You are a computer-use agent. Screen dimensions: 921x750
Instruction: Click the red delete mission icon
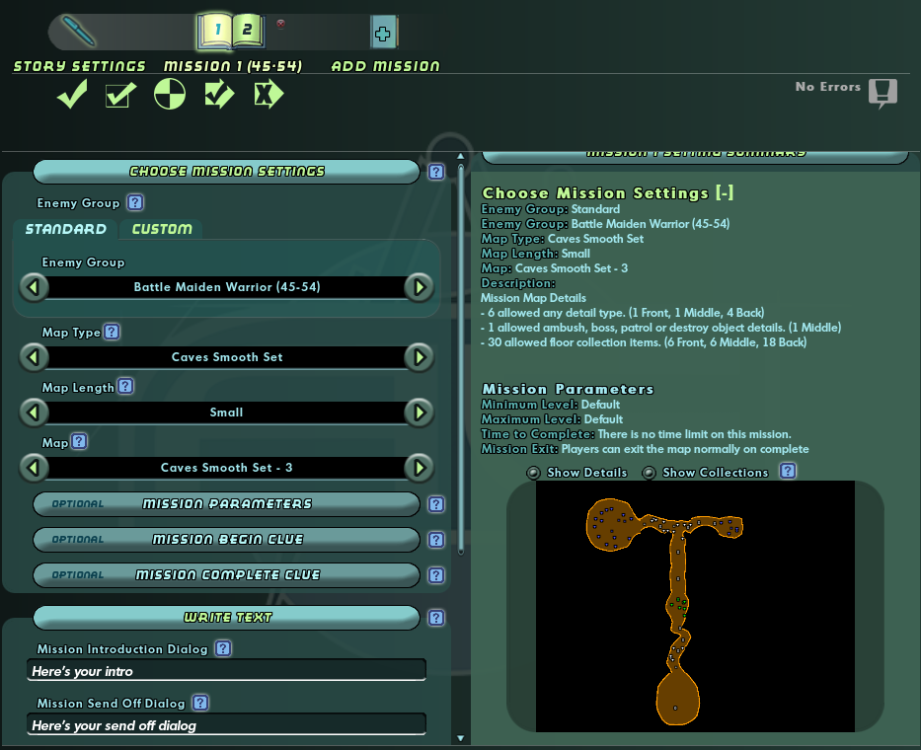[x=281, y=24]
